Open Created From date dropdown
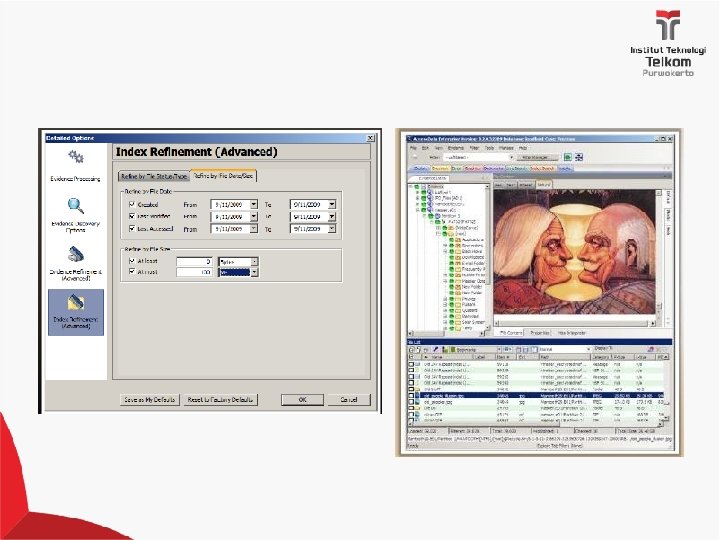The height and width of the screenshot is (540, 720). (253, 204)
